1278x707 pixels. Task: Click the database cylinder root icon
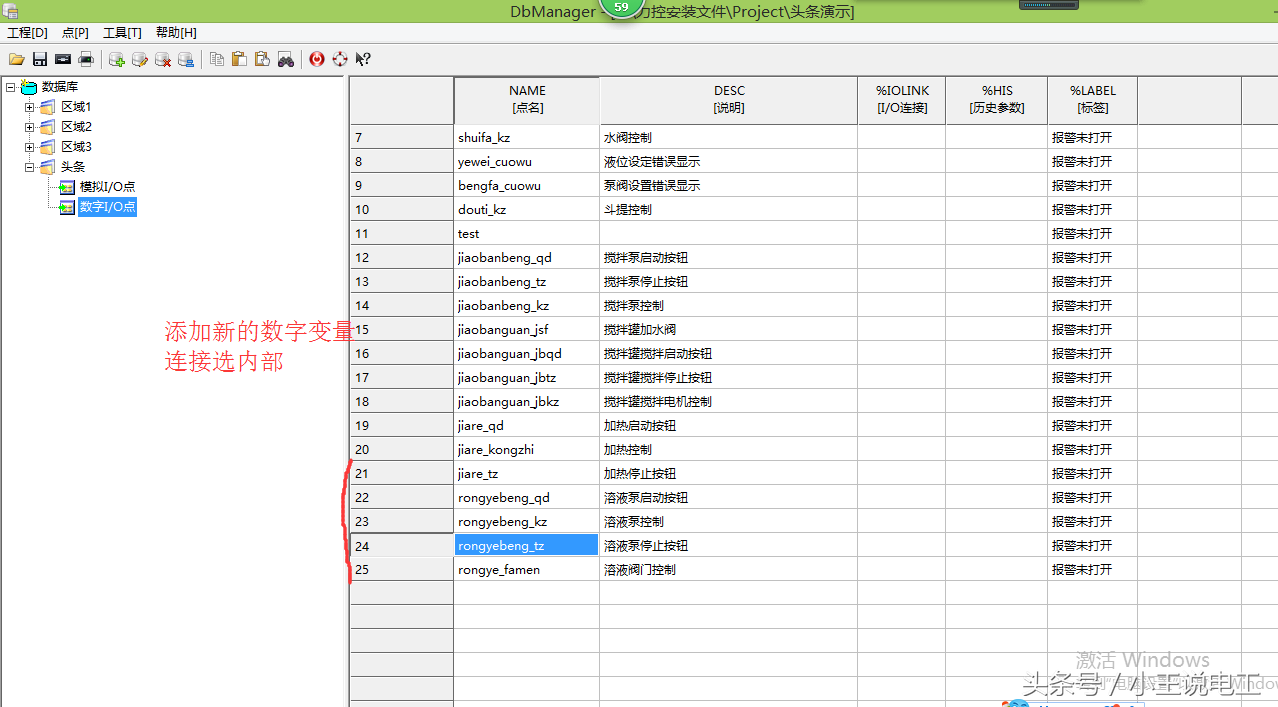(29, 87)
